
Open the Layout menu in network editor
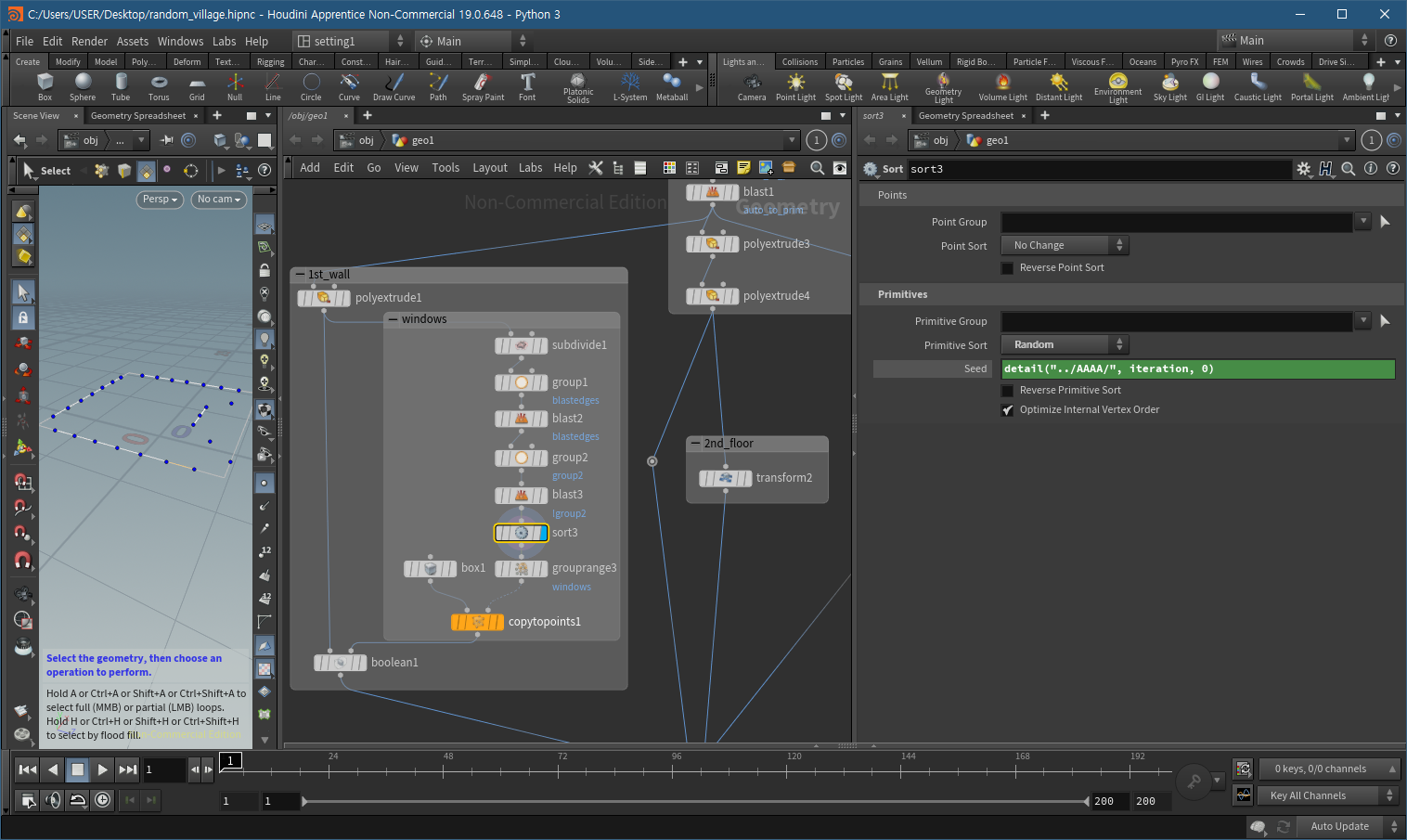pos(490,168)
